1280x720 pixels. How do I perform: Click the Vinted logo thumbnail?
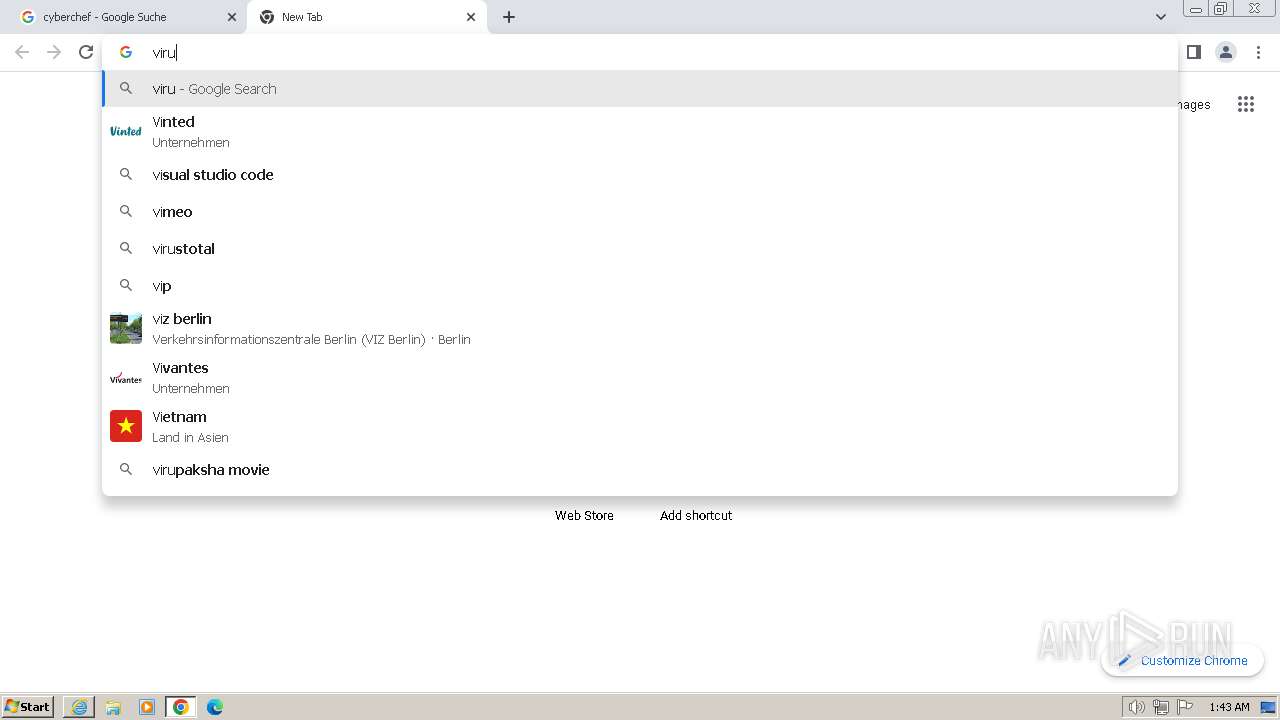(x=126, y=131)
